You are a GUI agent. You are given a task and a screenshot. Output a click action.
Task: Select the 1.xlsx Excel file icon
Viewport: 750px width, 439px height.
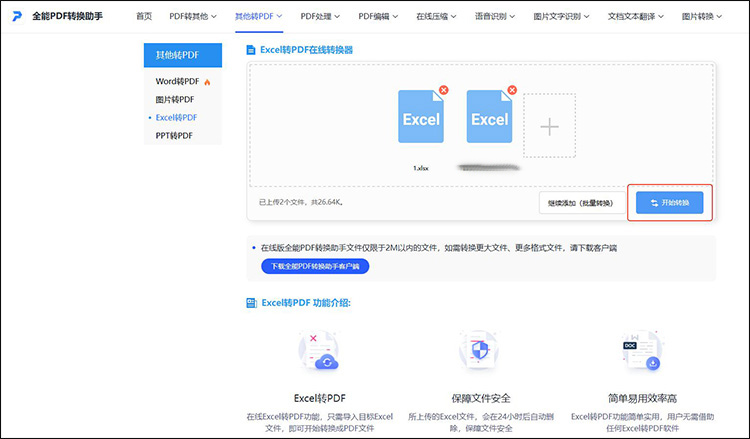coord(421,118)
